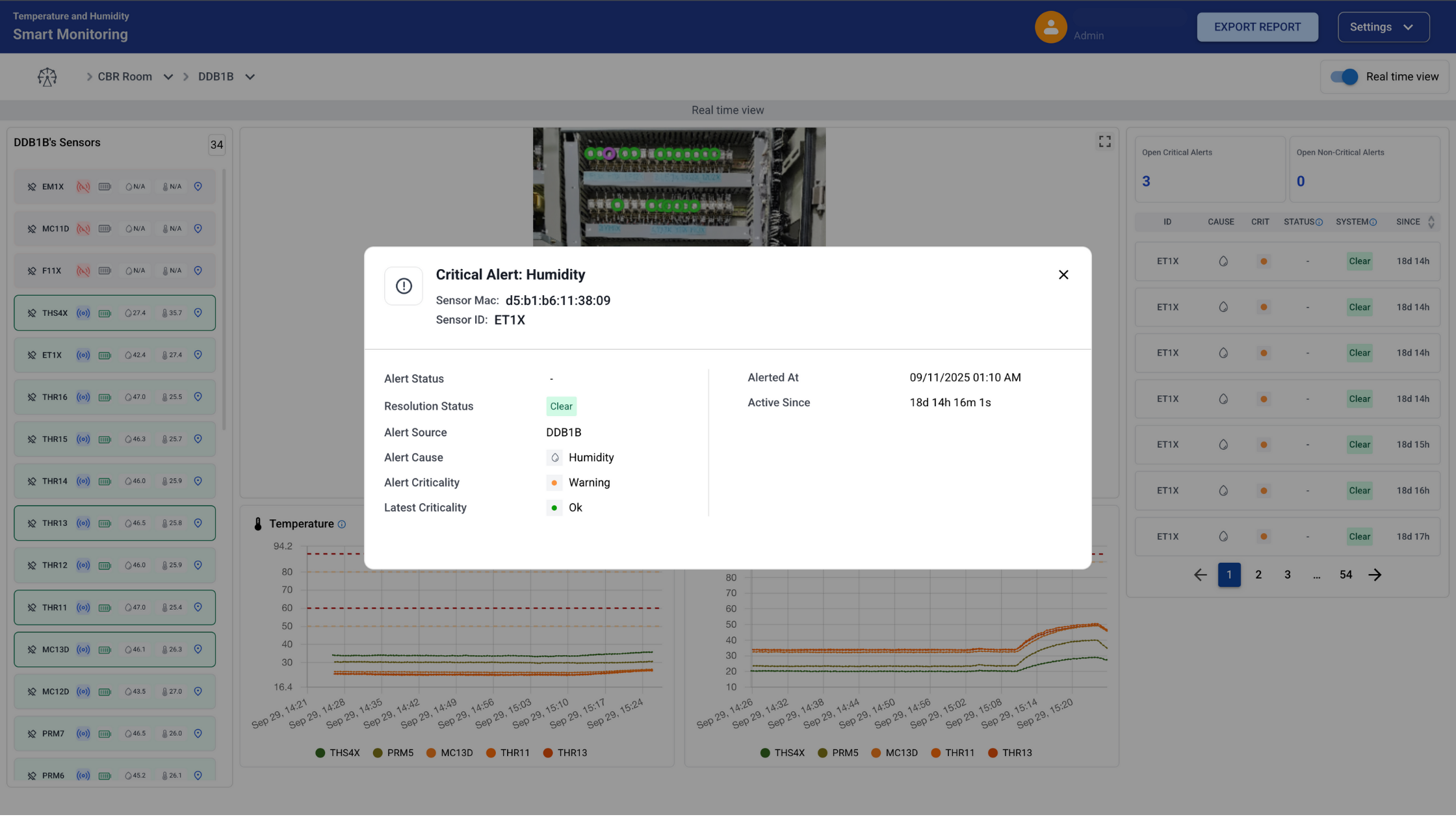Click THR15 battery icon
The image size is (1456, 819).
point(105,439)
